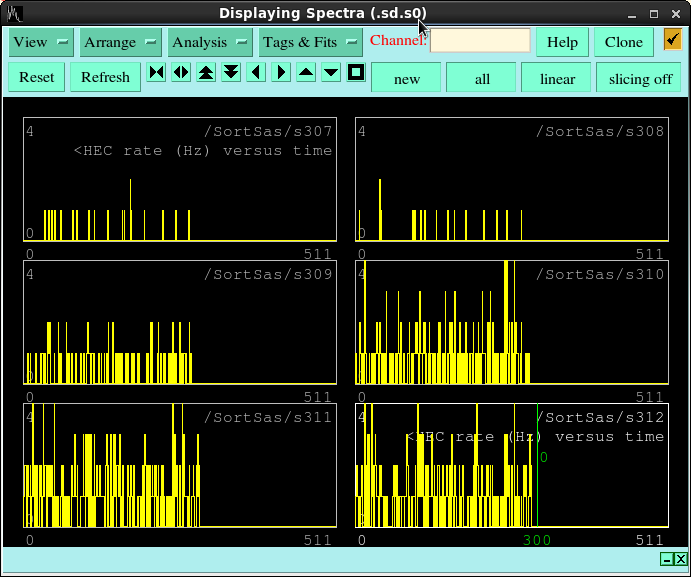Minimize the Displaying Spectra window
This screenshot has height=577, width=691.
pos(632,14)
